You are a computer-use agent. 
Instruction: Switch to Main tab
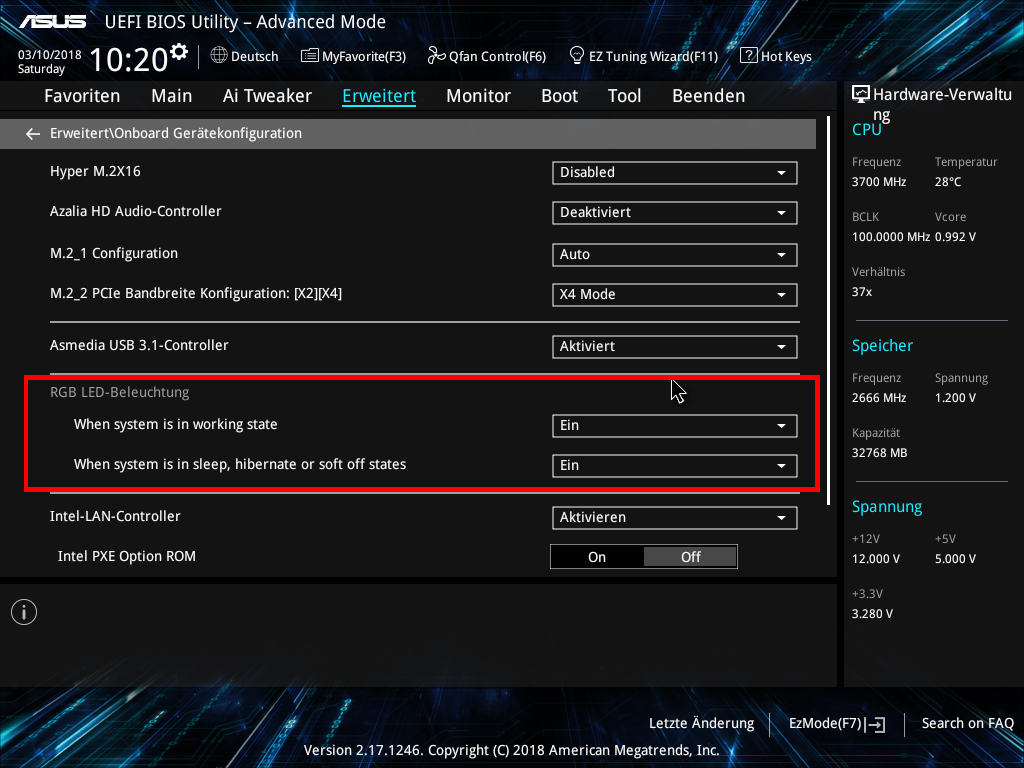tap(172, 96)
